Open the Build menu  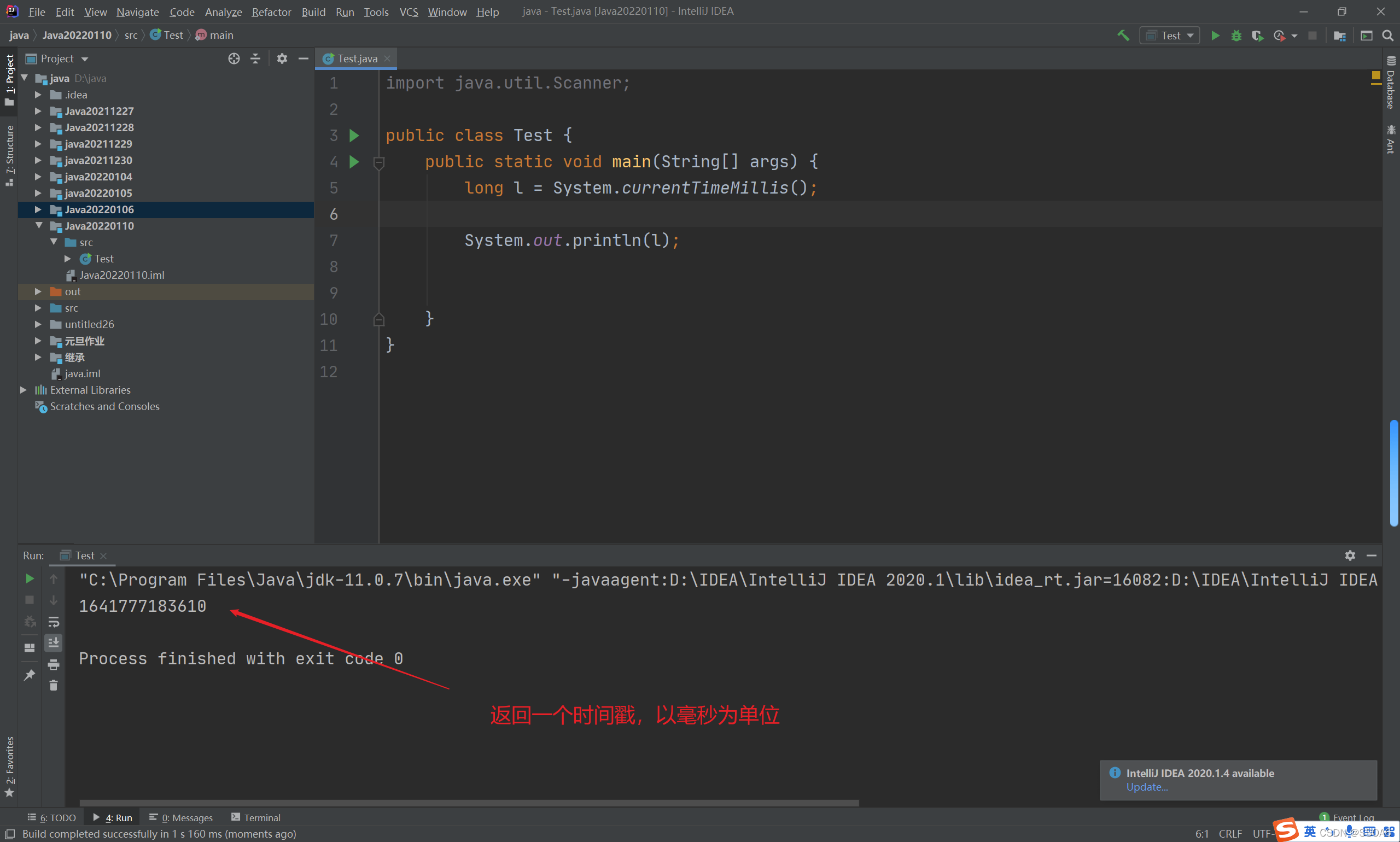(x=313, y=11)
